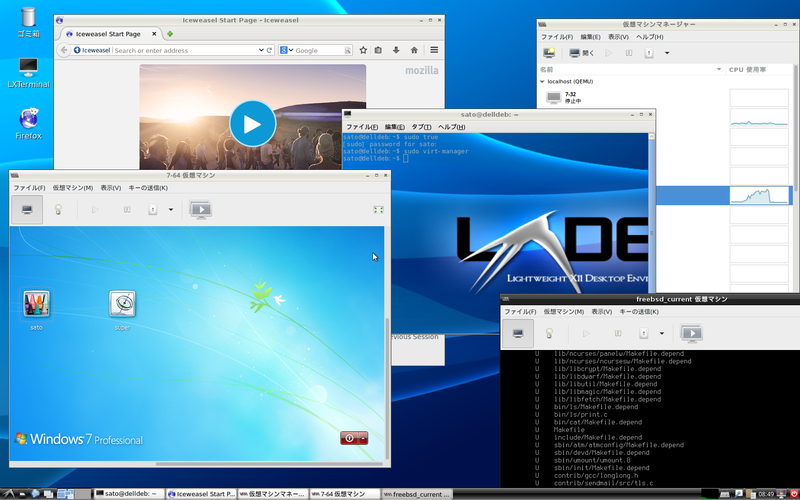Click the 7-64 window vertical scrollbar

point(387,388)
